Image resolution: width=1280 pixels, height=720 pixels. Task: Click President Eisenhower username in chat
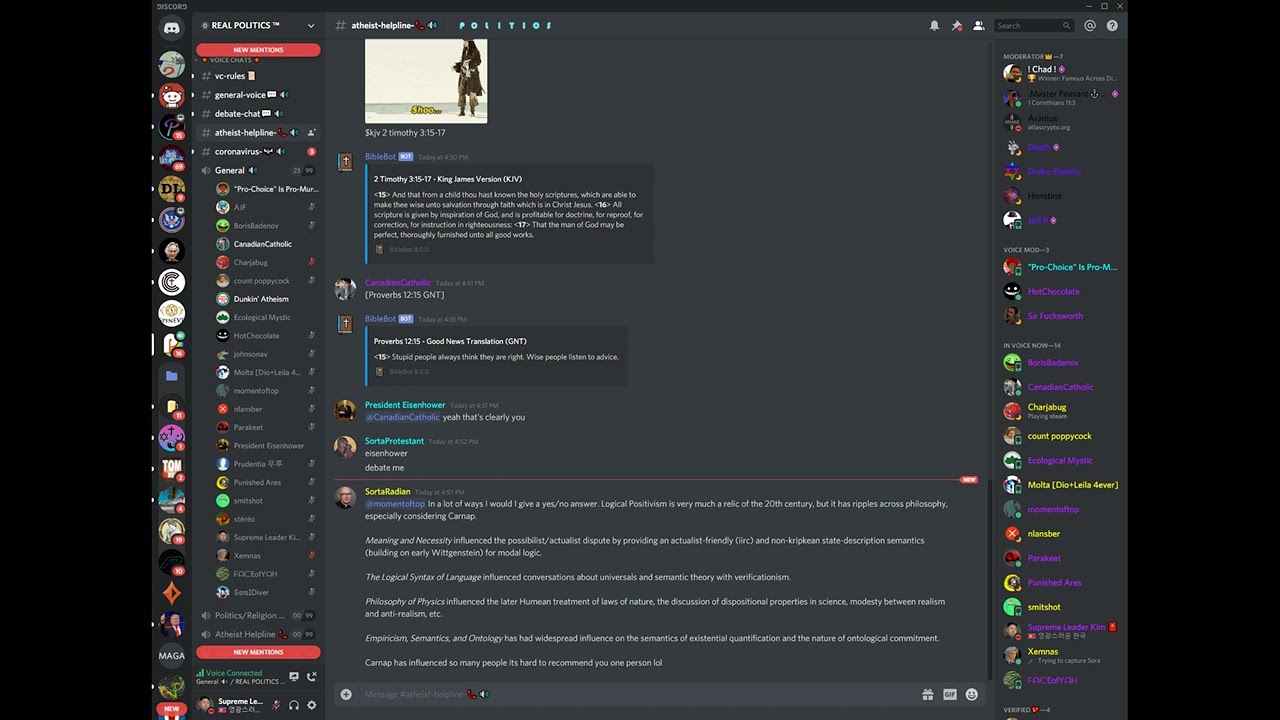click(405, 405)
